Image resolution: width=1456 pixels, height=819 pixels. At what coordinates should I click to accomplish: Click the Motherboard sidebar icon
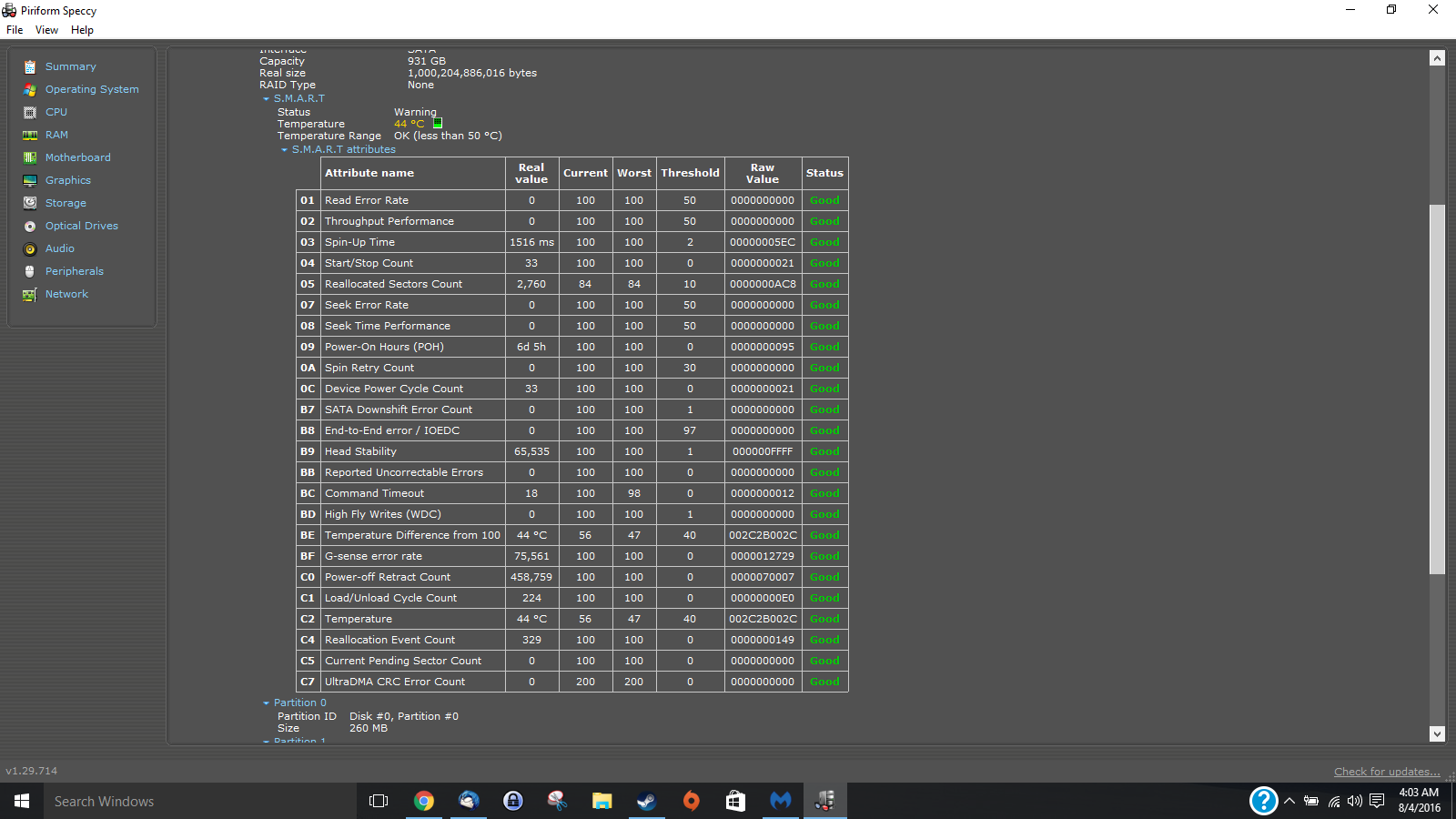(30, 157)
